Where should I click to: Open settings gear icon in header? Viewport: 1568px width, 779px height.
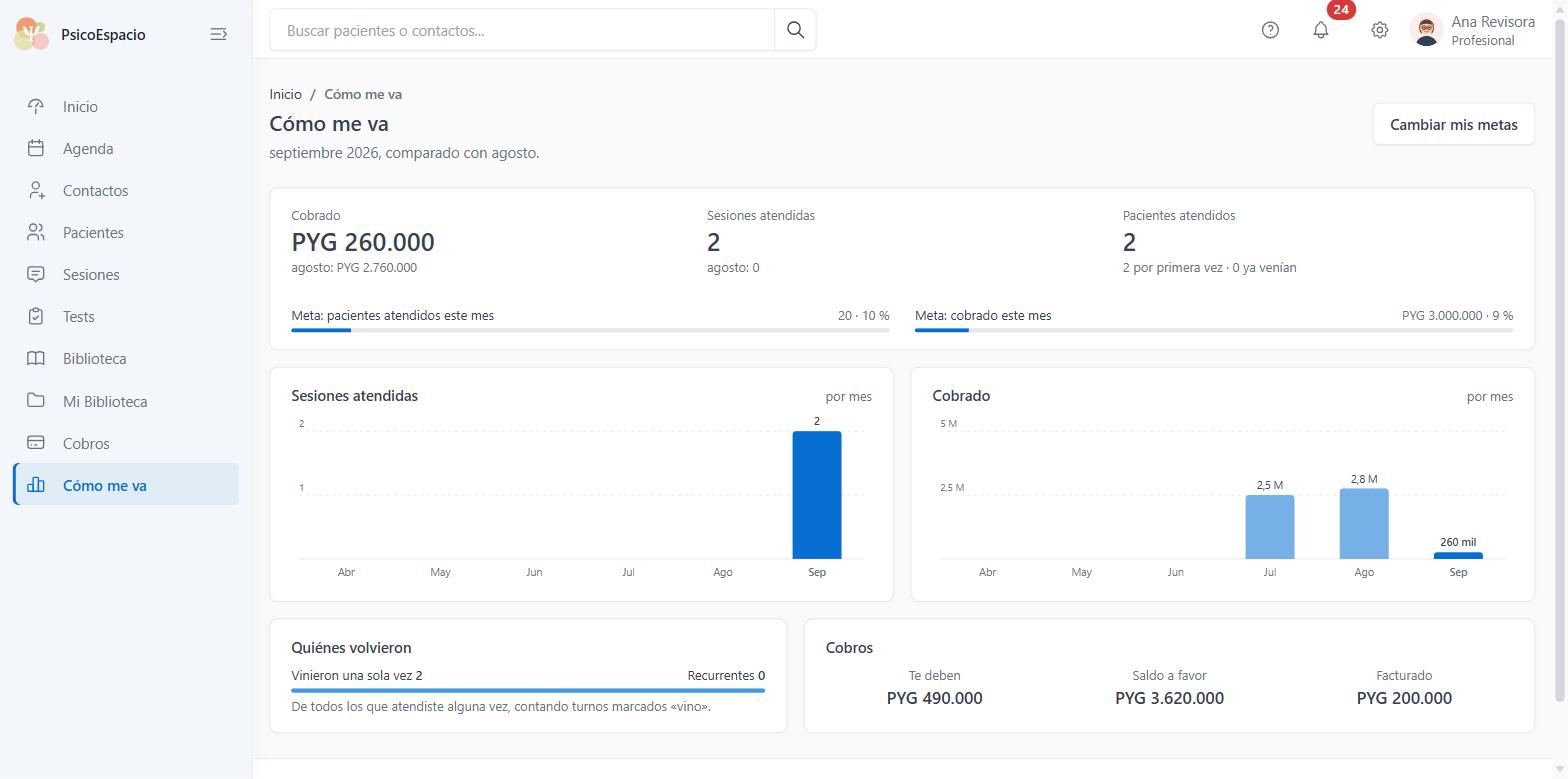pyautogui.click(x=1379, y=30)
